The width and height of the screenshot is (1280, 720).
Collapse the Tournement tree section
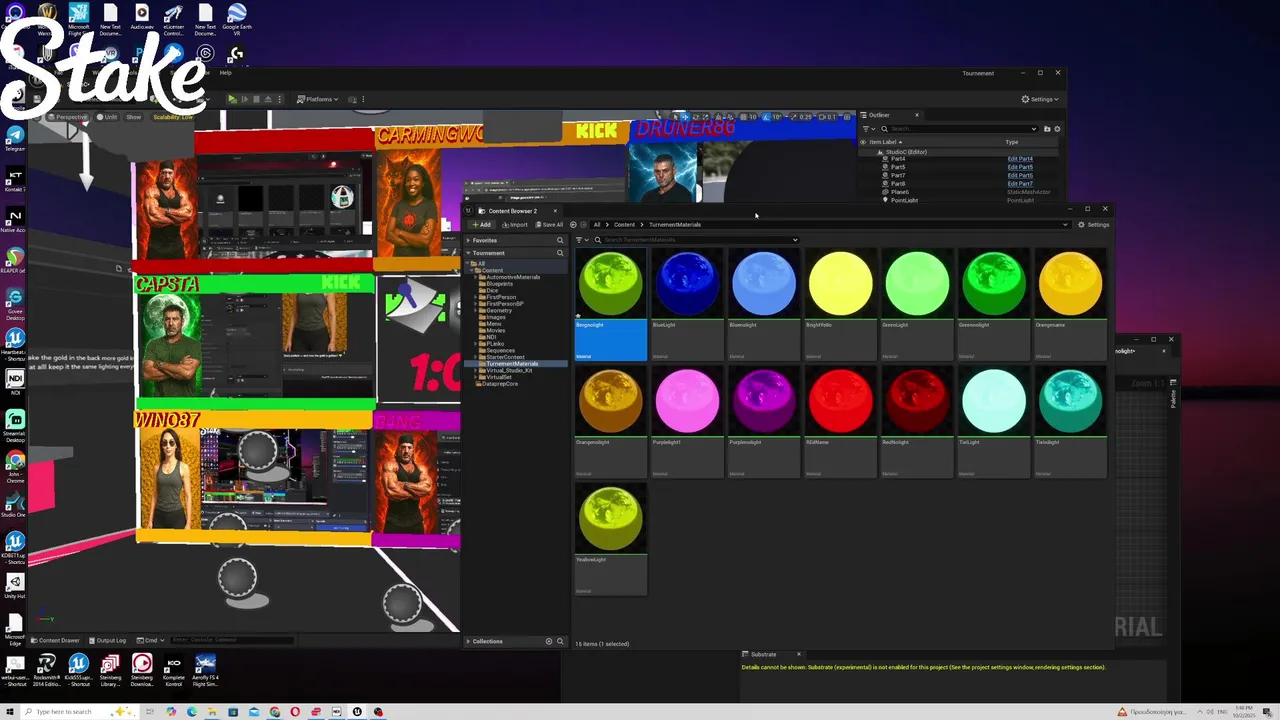[x=468, y=253]
